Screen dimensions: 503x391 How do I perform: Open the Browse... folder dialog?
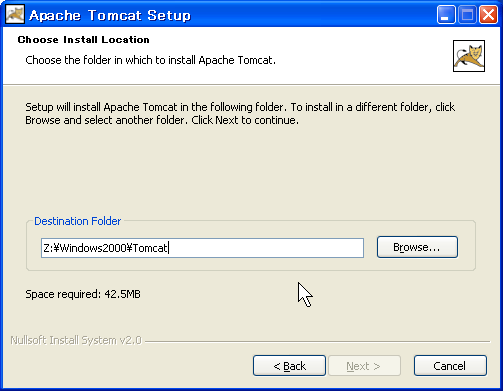pyautogui.click(x=417, y=247)
